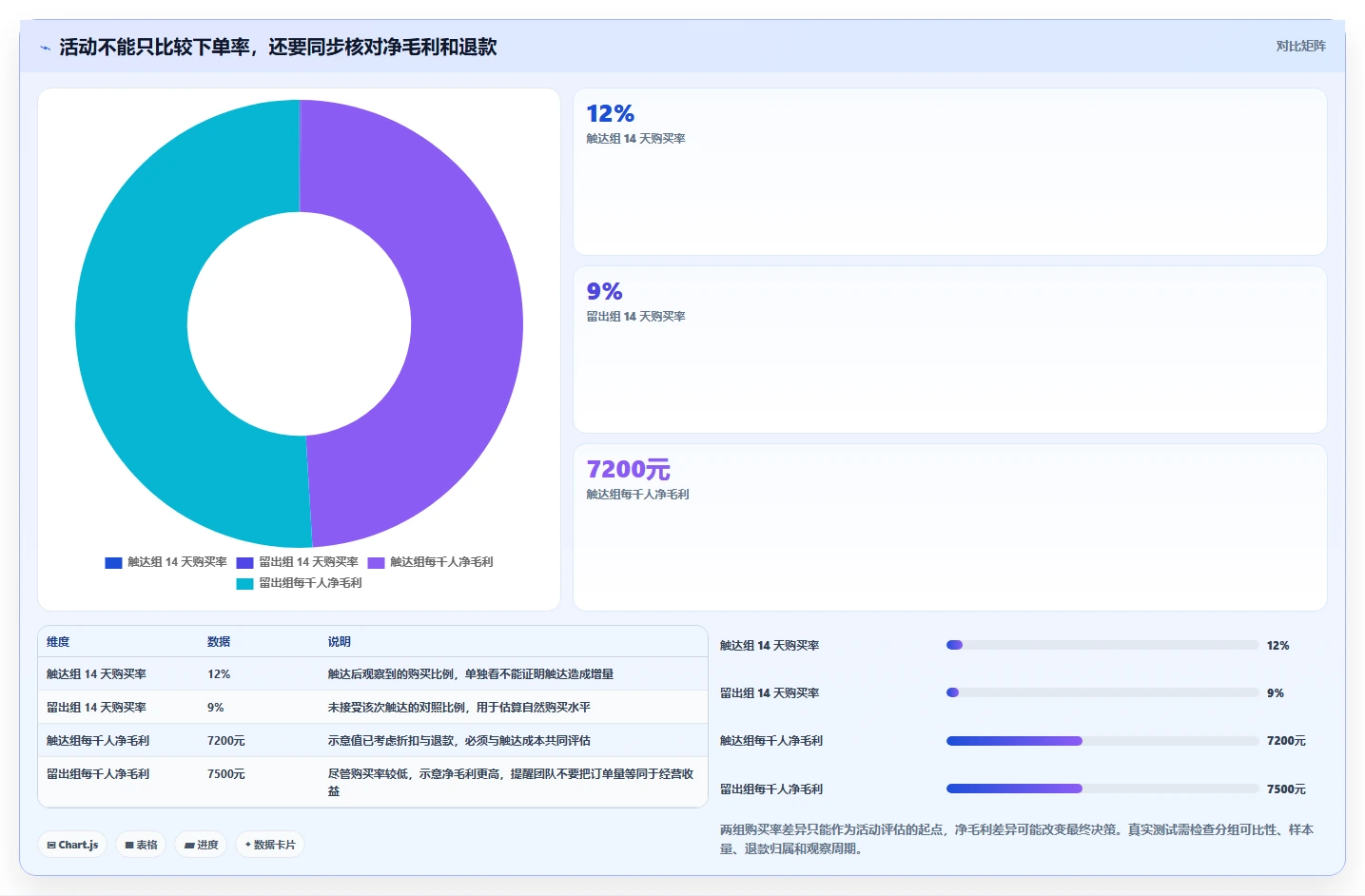Toggle the 留出组 14 天购买率 legend swatch

point(244,562)
